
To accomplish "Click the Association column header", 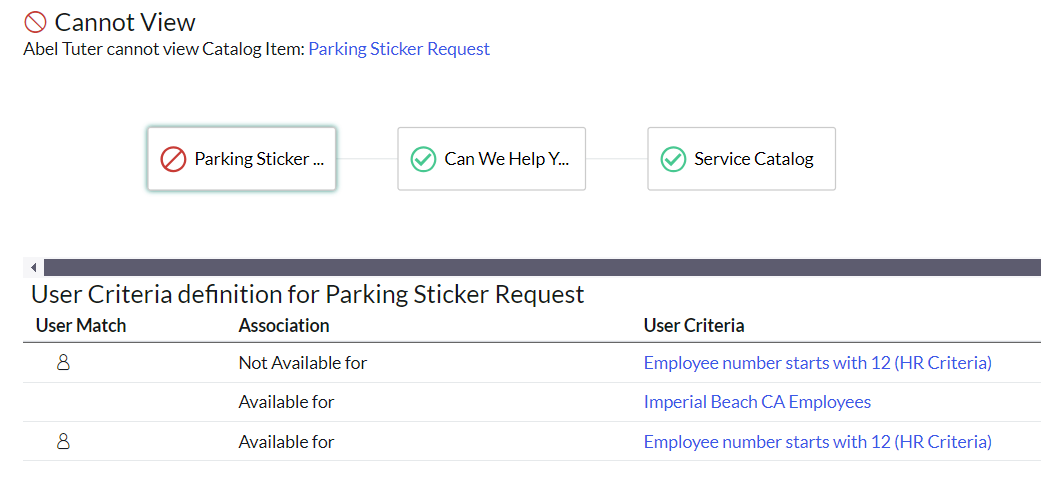I will pos(284,325).
